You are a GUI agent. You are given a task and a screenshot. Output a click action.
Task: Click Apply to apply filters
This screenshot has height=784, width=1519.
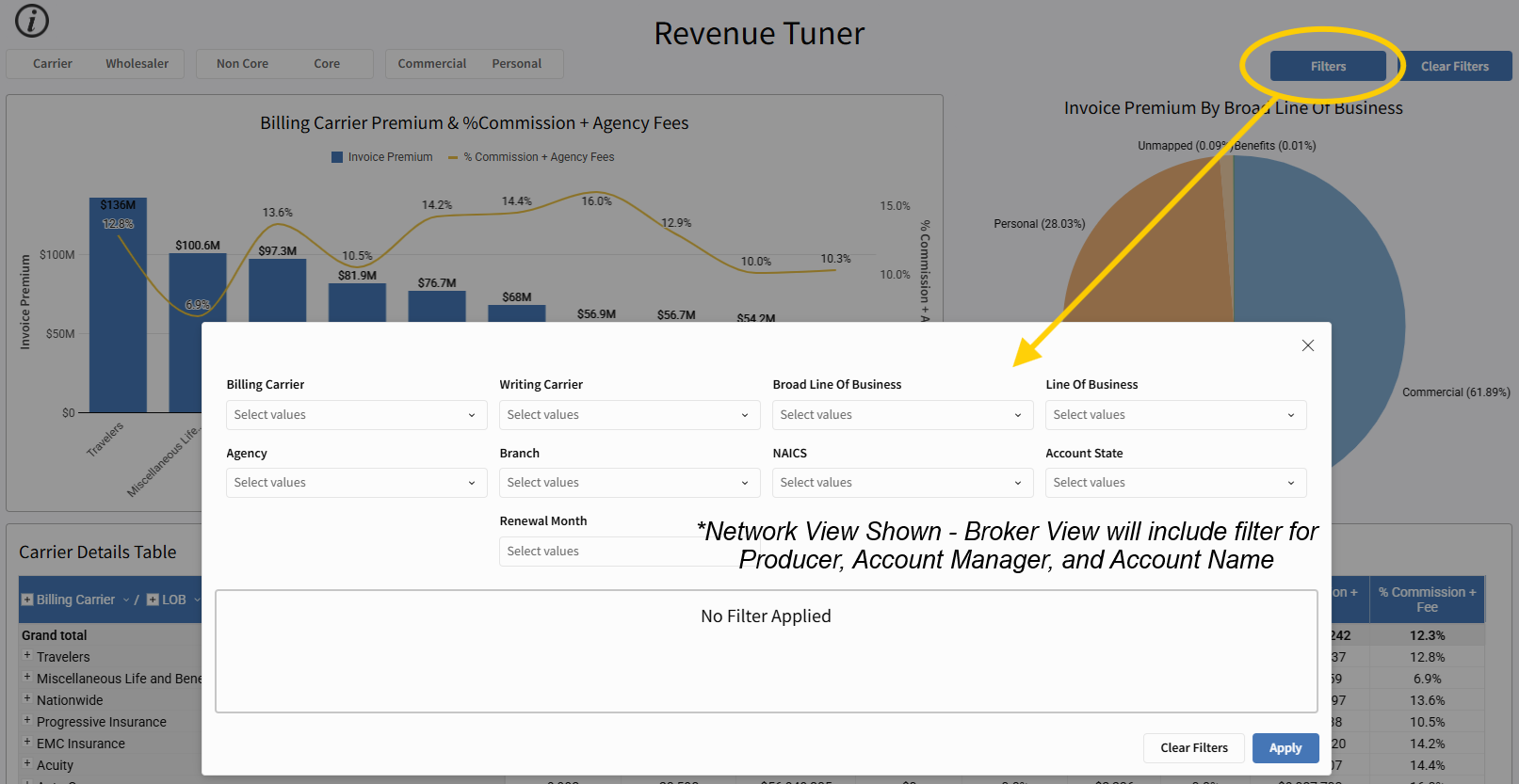[1285, 748]
